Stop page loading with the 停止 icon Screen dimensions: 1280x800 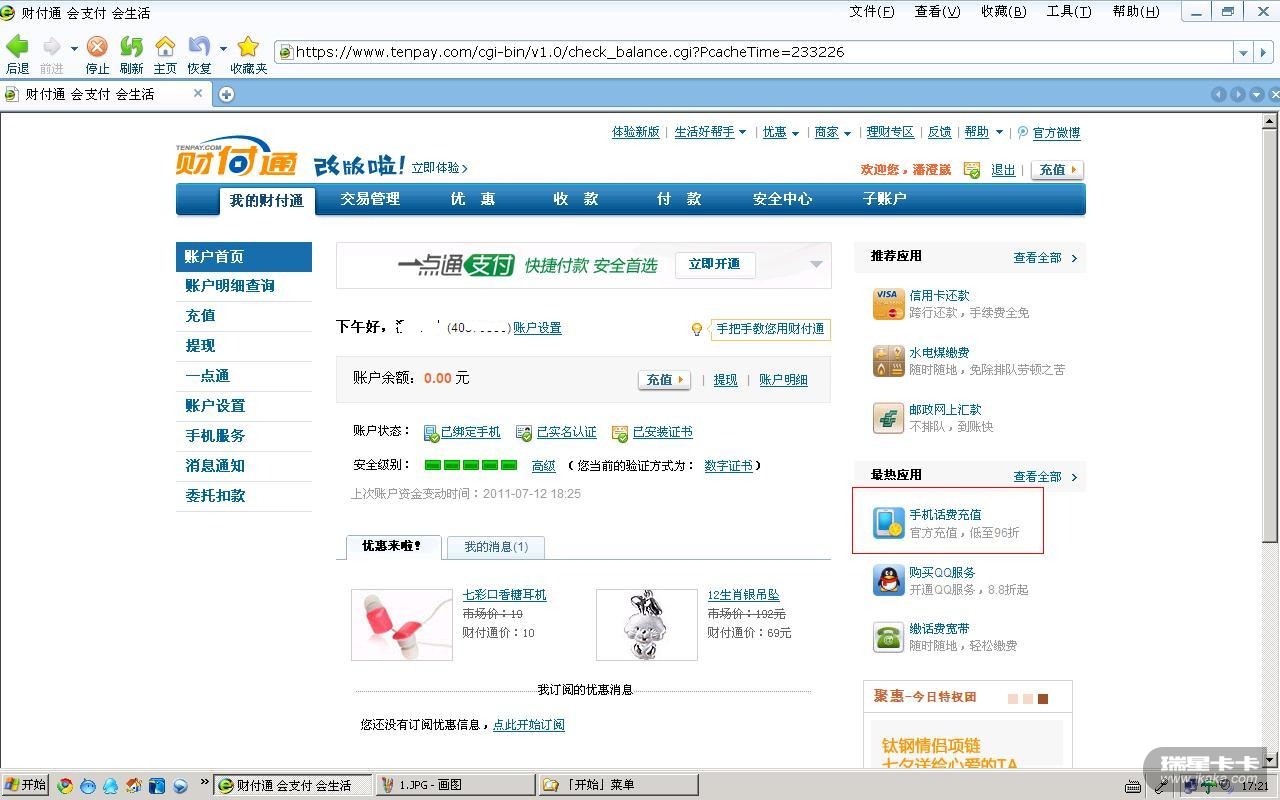(97, 46)
